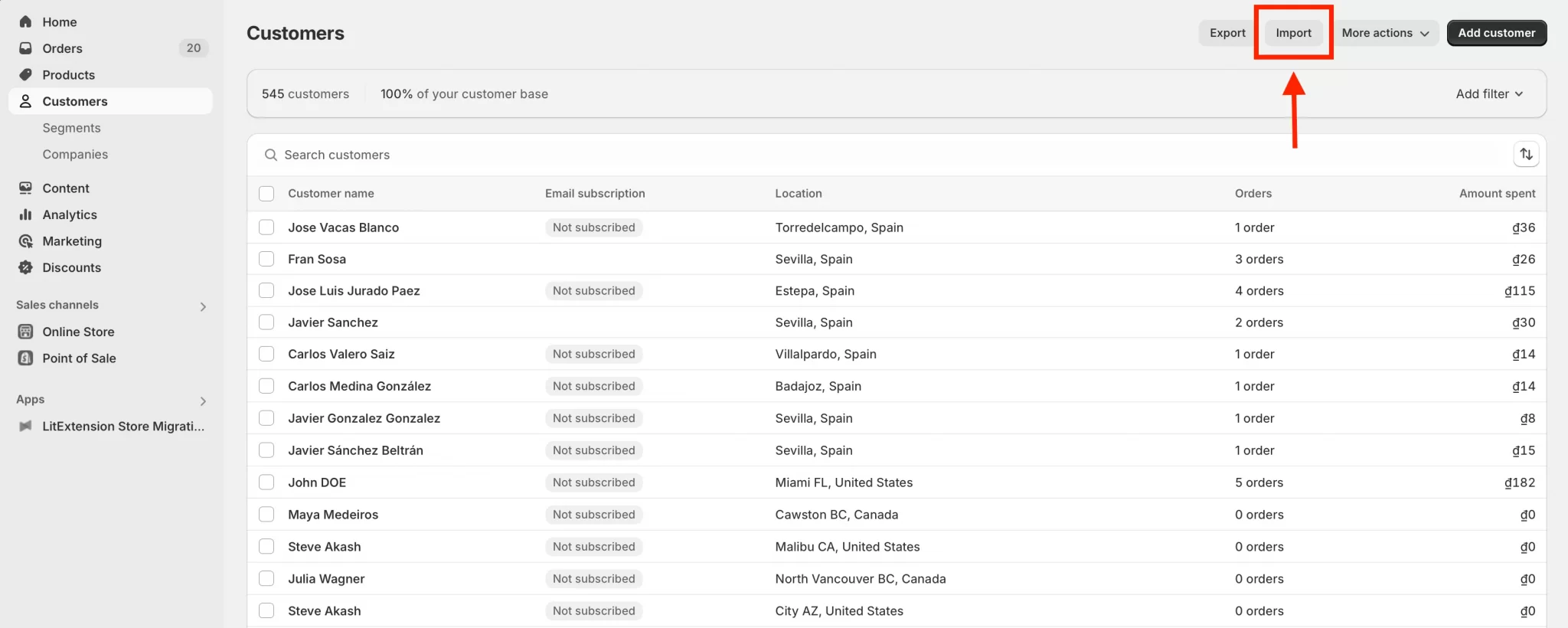Open customer Javier Gonzalez Gonzalez

pos(364,418)
